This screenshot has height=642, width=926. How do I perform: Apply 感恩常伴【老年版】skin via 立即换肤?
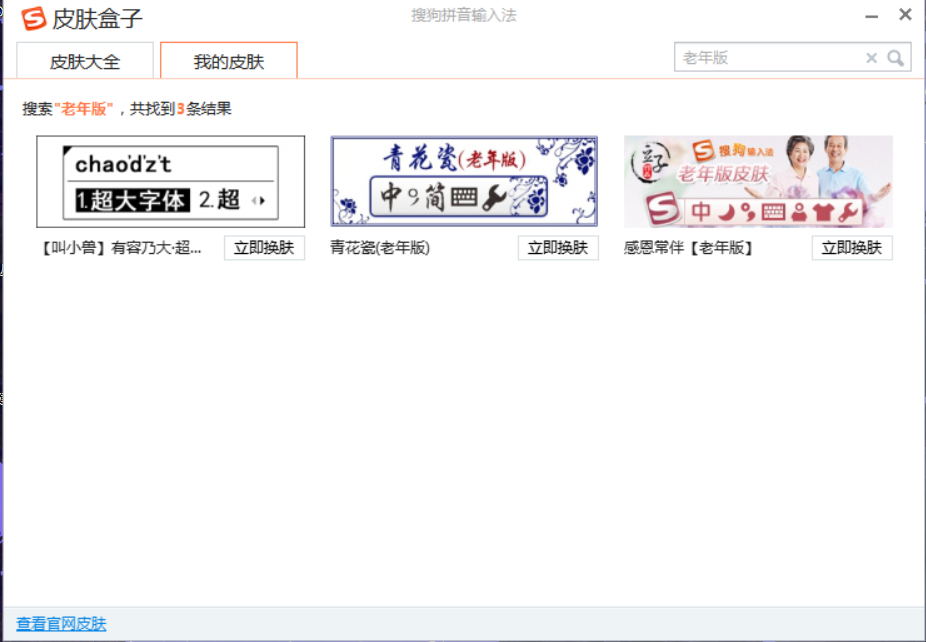click(852, 247)
